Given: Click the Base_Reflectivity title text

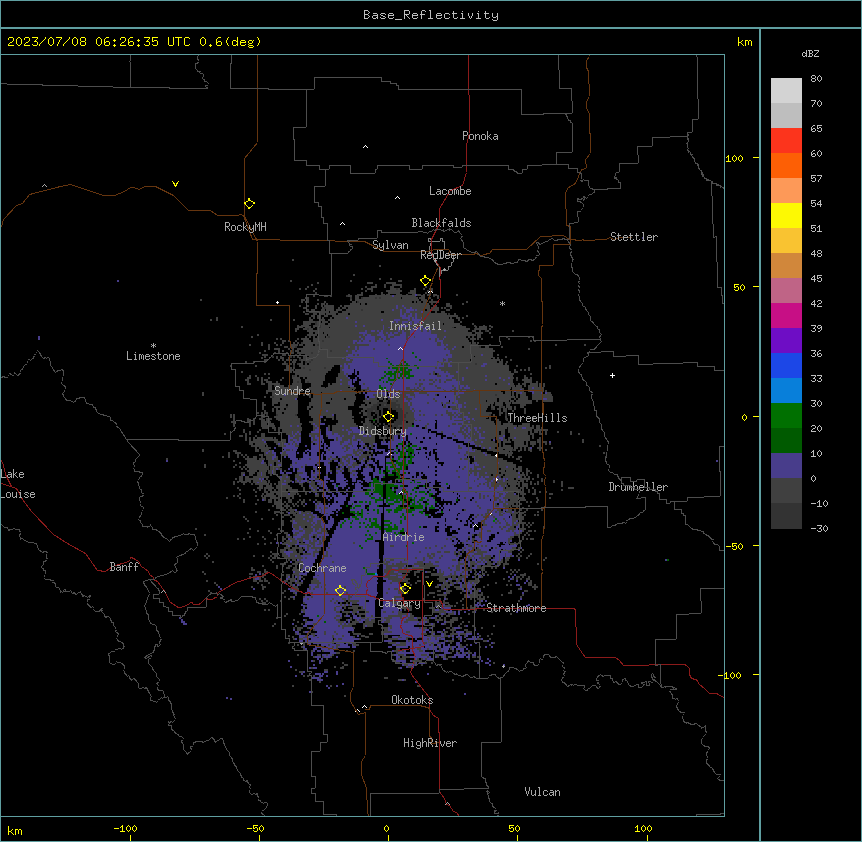Looking at the screenshot, I should tap(431, 15).
